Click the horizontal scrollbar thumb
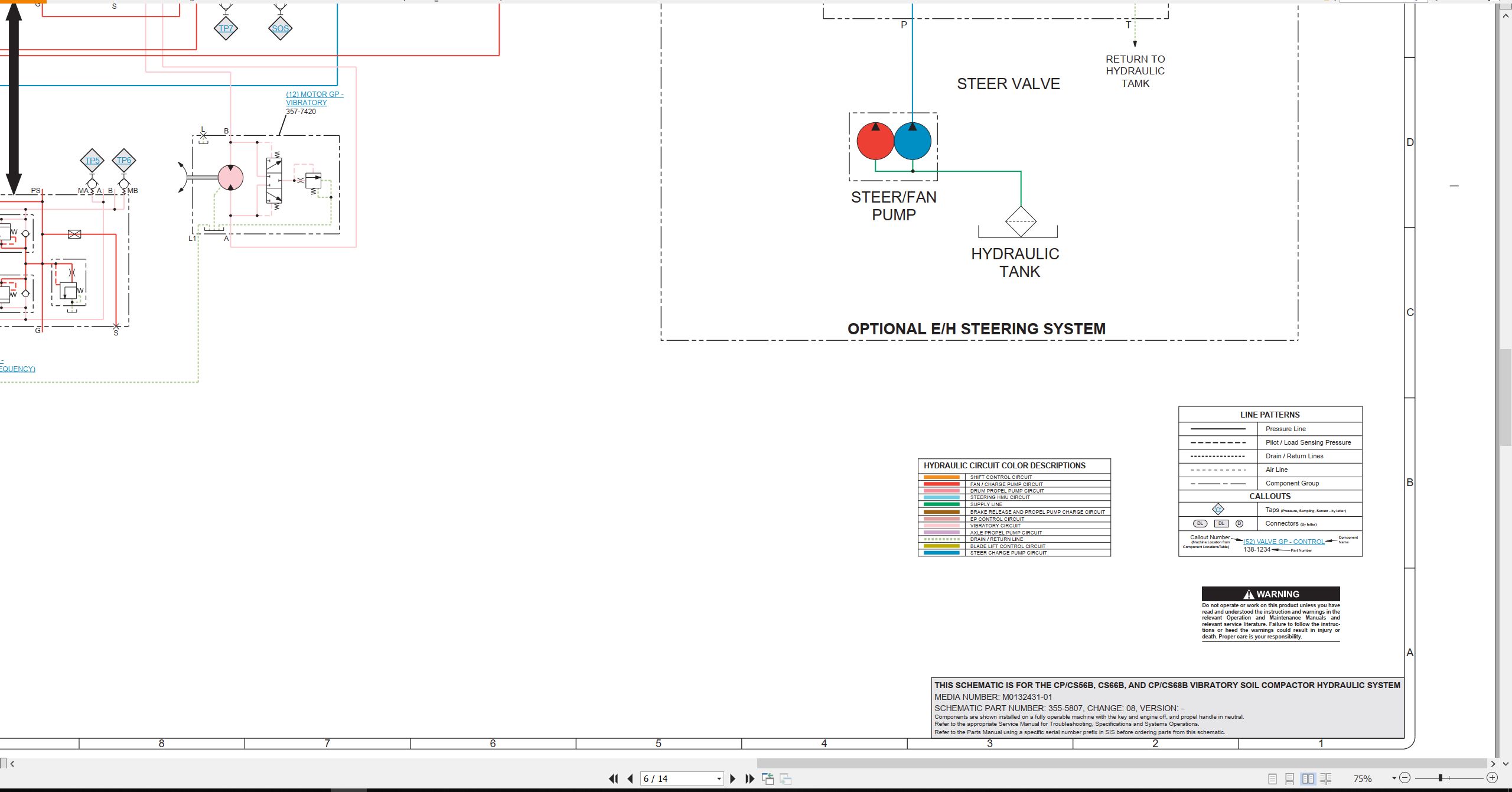The image size is (1512, 792). click(1122, 764)
